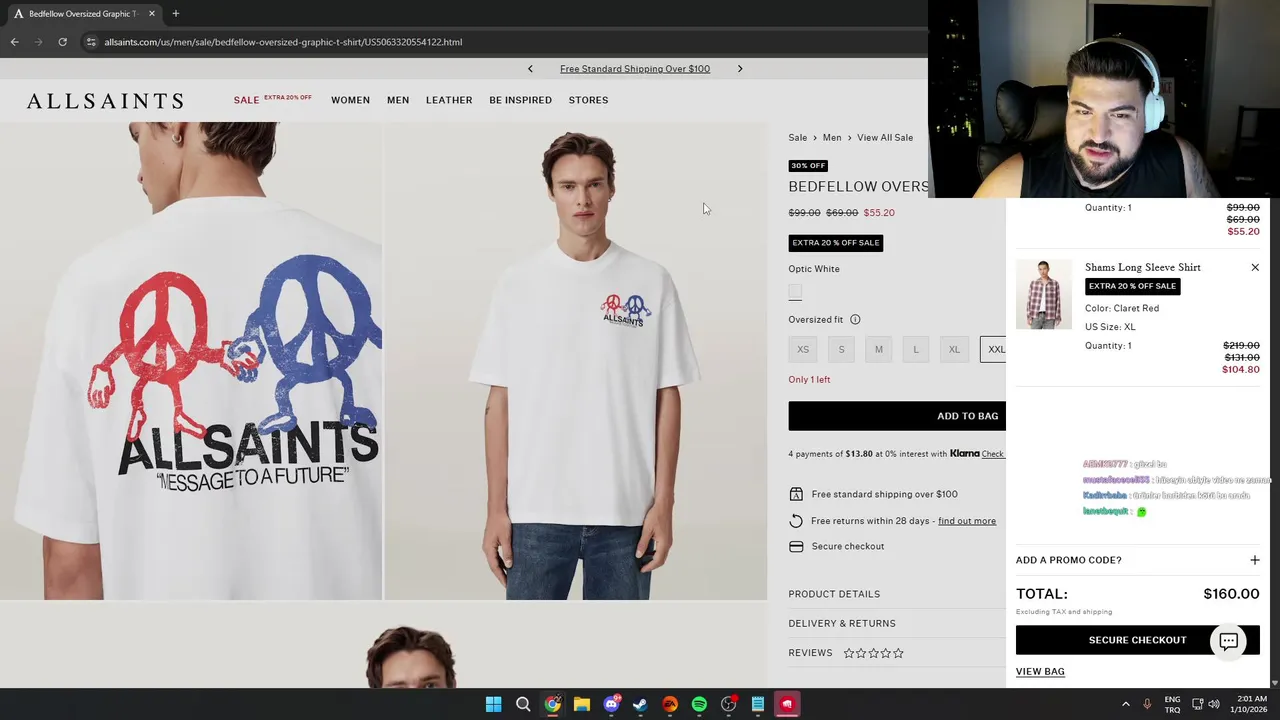Viewport: 1280px width, 720px height.
Task: Open Discord from the taskbar
Action: [611, 704]
